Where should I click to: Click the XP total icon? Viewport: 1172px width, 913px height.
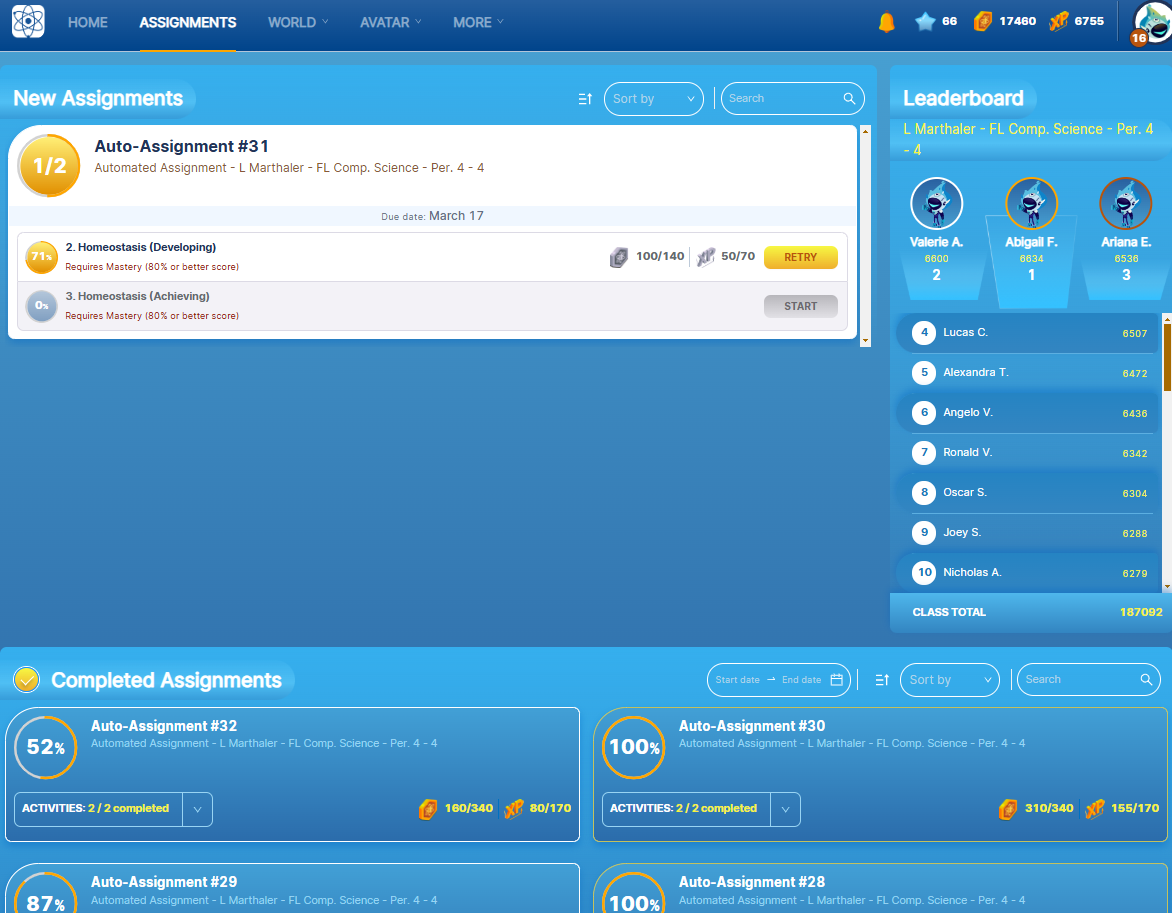coord(1060,20)
